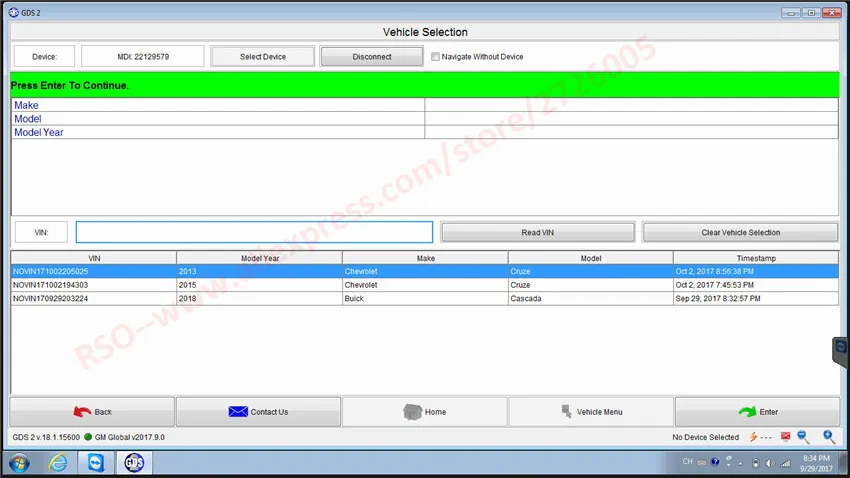Viewport: 850px width, 478px height.
Task: Click the Read VIN button
Action: pyautogui.click(x=538, y=232)
